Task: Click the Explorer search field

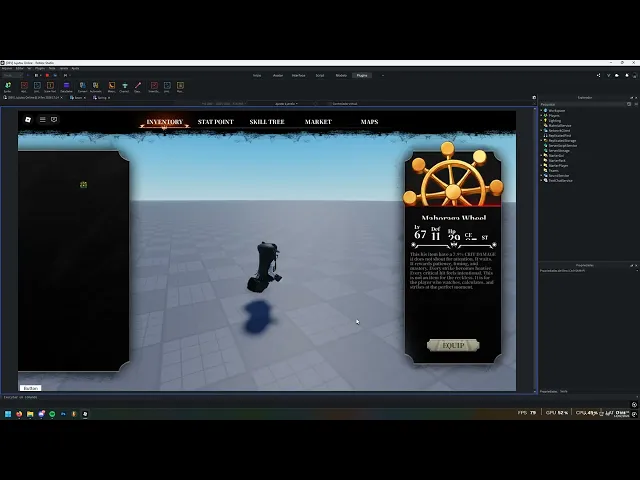Action: (582, 104)
